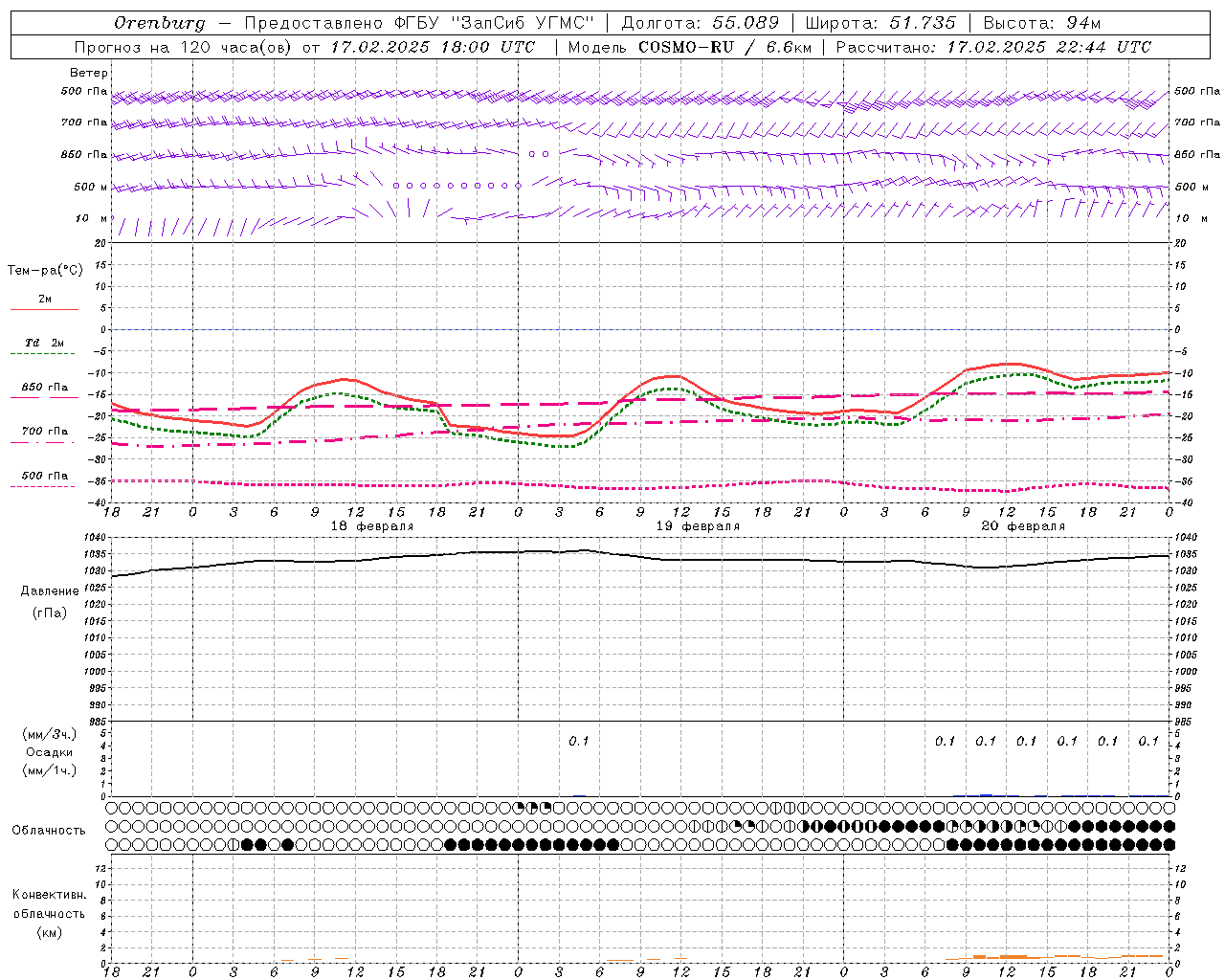Click the Давление pressure panel label
Viewport: 1225px width, 980px height.
point(50,590)
